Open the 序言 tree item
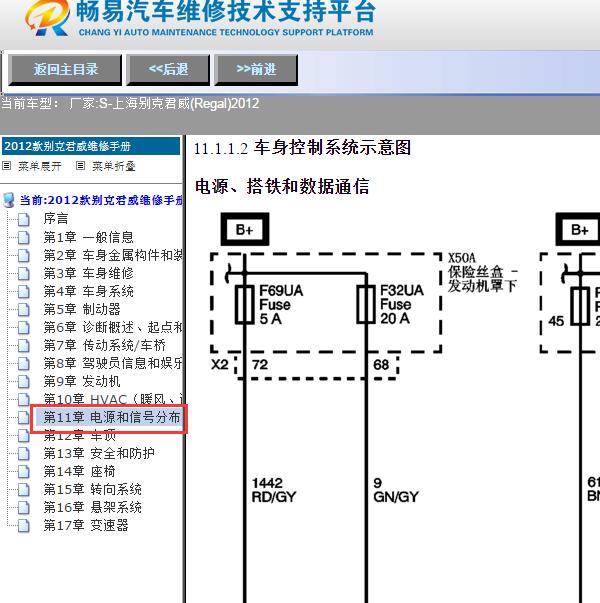This screenshot has height=603, width=600. click(x=56, y=218)
